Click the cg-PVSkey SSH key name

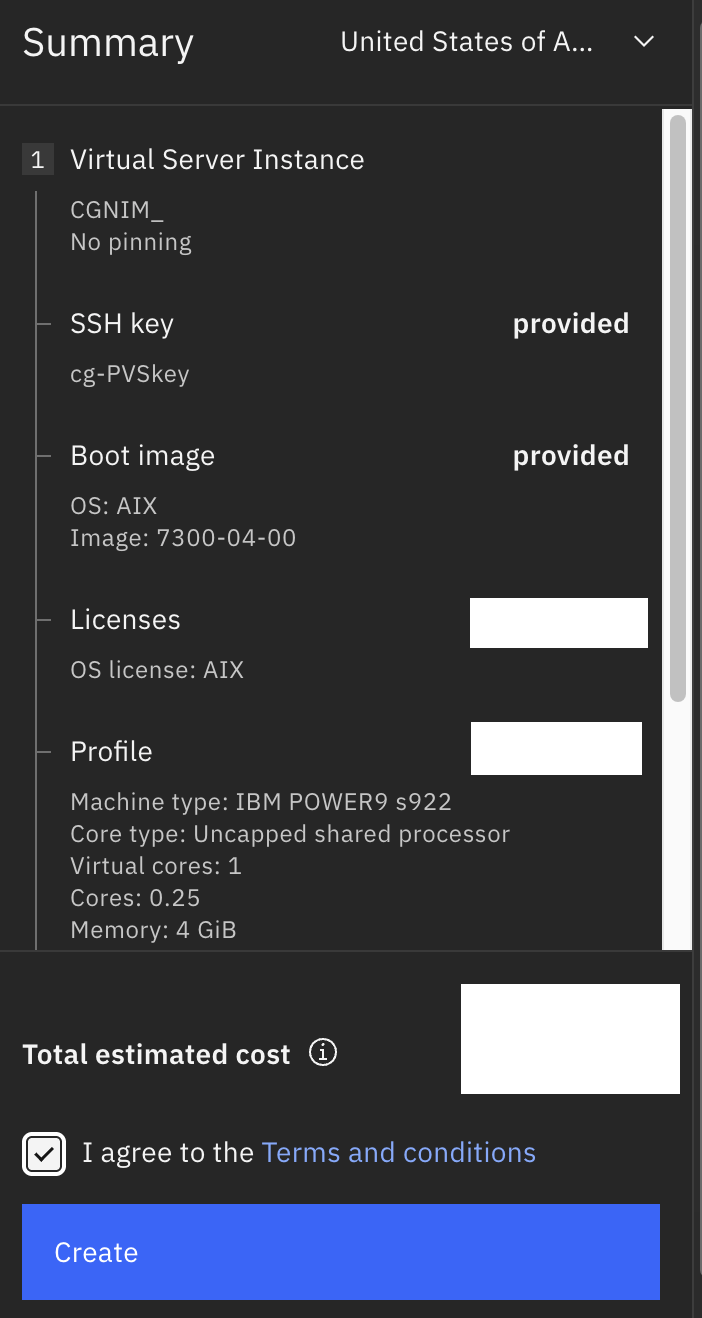coord(130,375)
